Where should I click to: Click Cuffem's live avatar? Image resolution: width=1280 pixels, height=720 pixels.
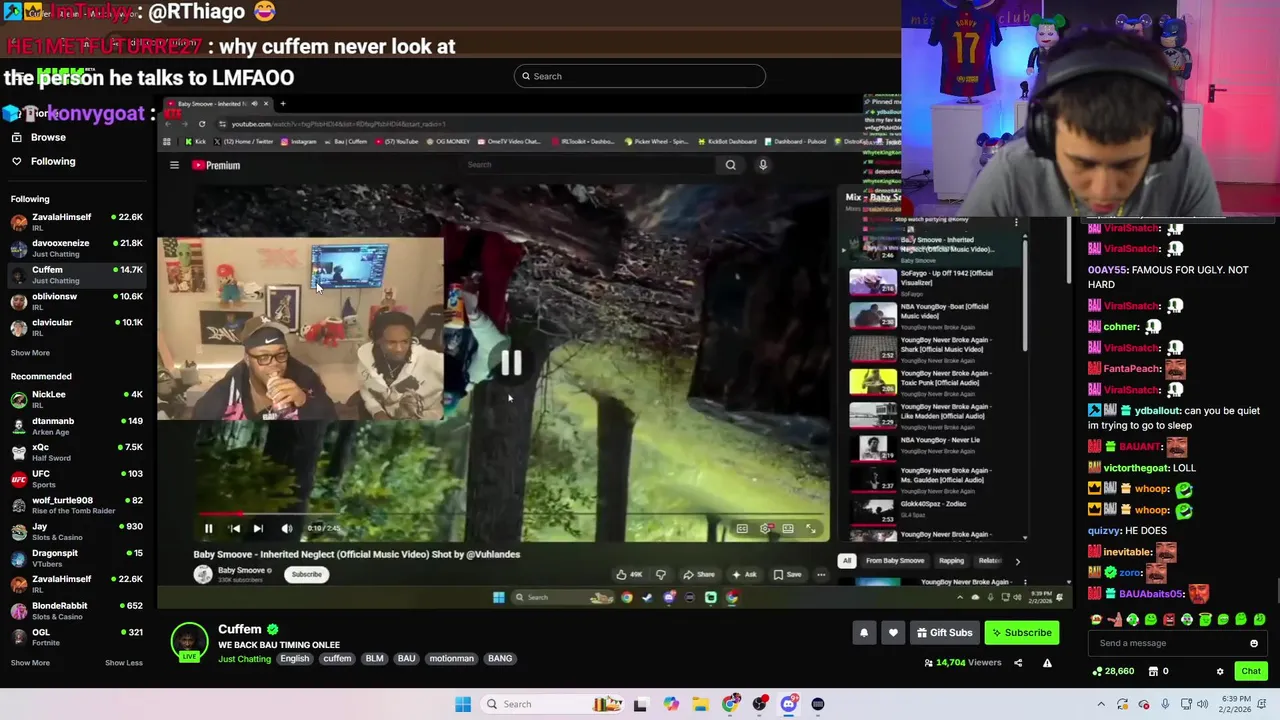pyautogui.click(x=189, y=642)
